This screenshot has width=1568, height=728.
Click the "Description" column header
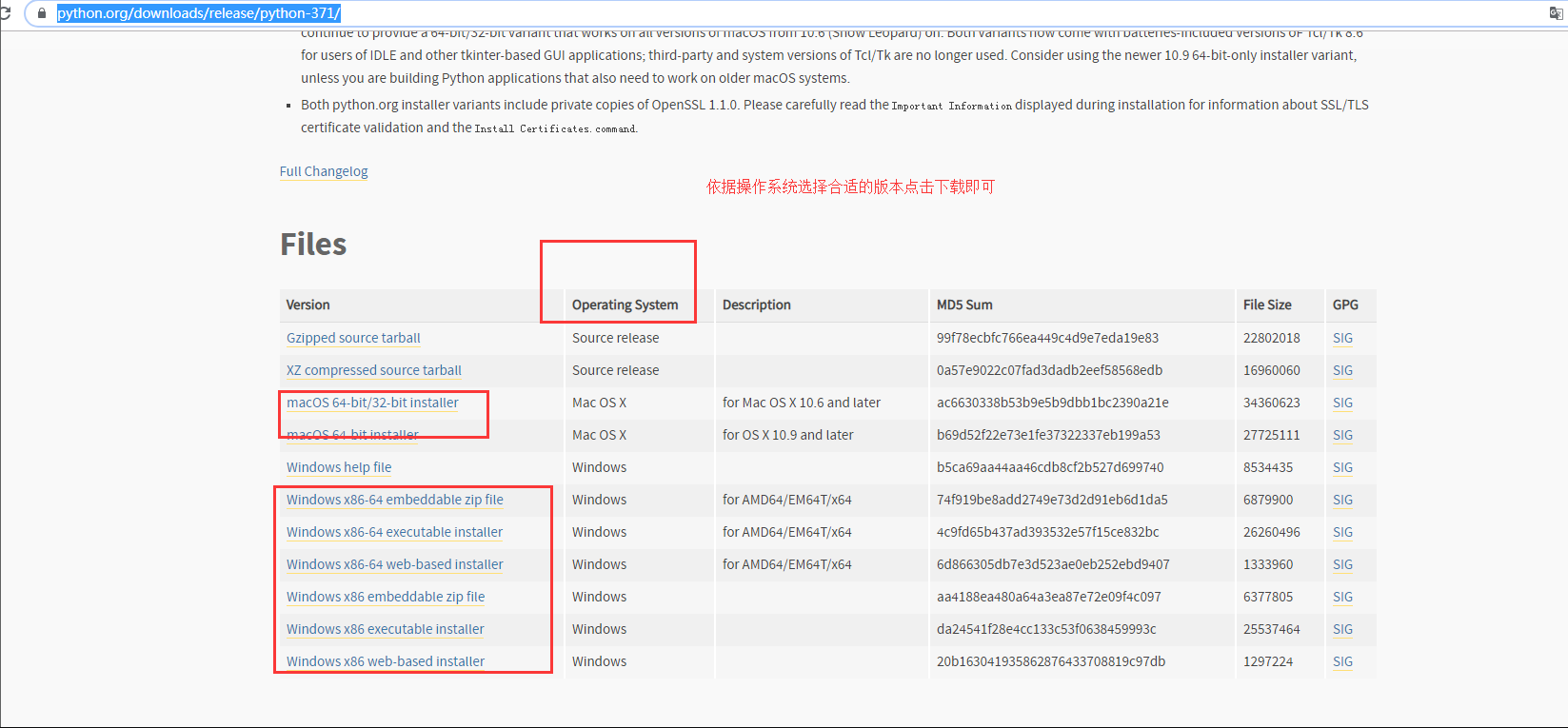(x=757, y=305)
